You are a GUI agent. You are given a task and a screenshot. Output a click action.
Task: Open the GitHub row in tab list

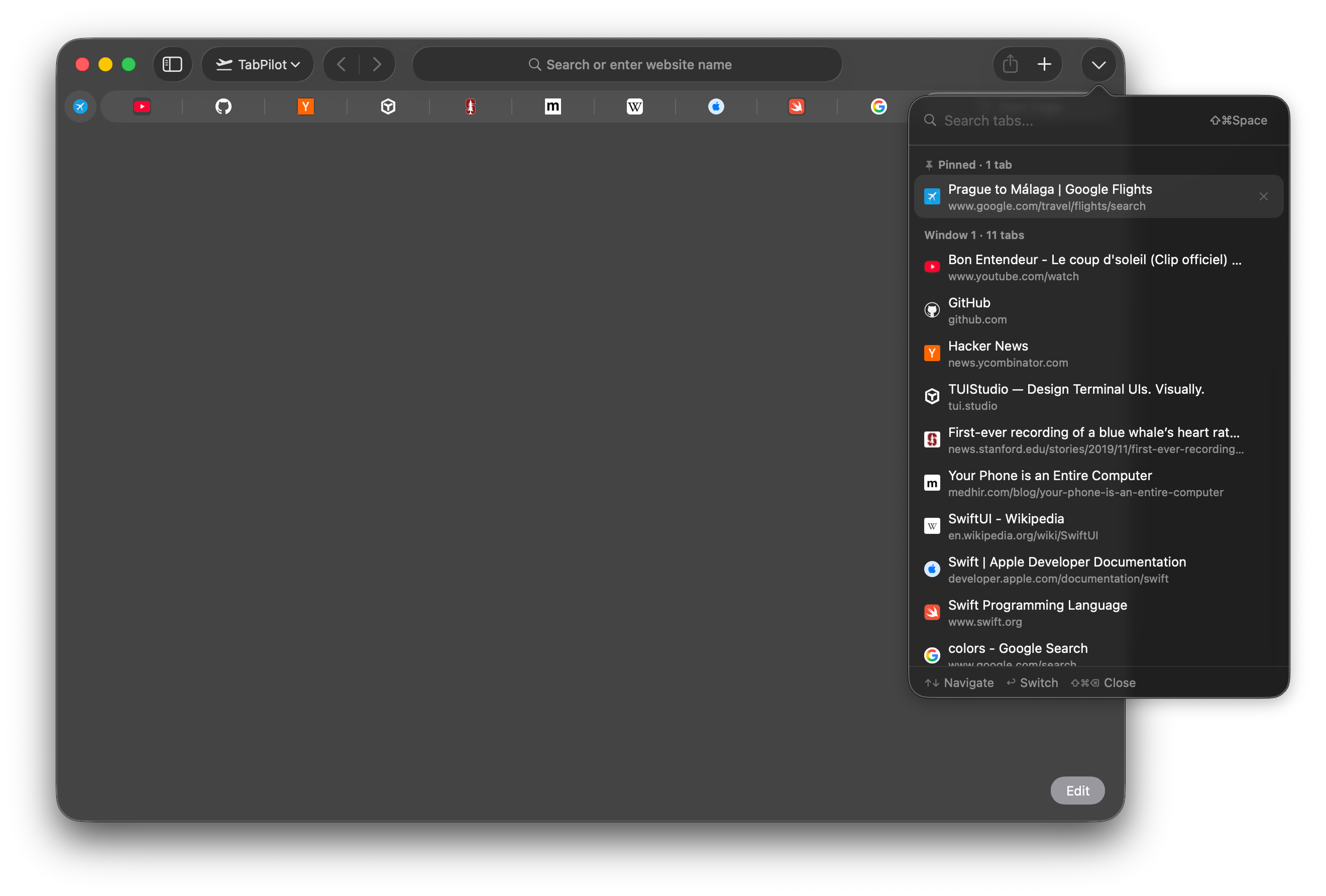[1098, 310]
